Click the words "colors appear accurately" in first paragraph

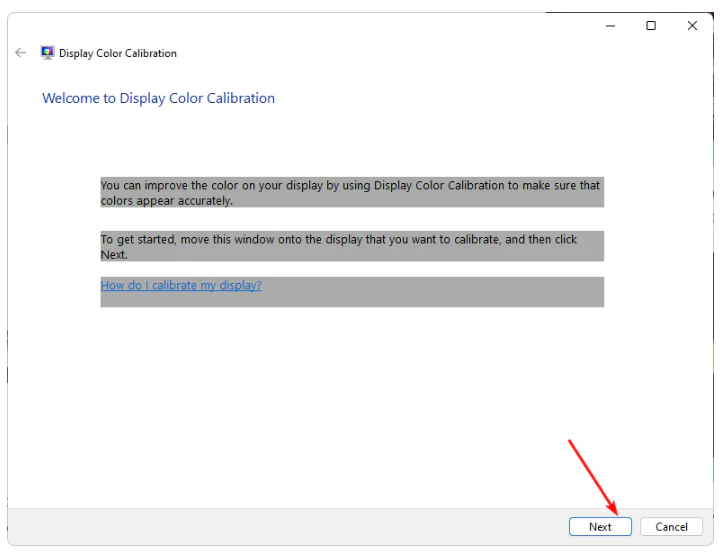click(x=166, y=201)
